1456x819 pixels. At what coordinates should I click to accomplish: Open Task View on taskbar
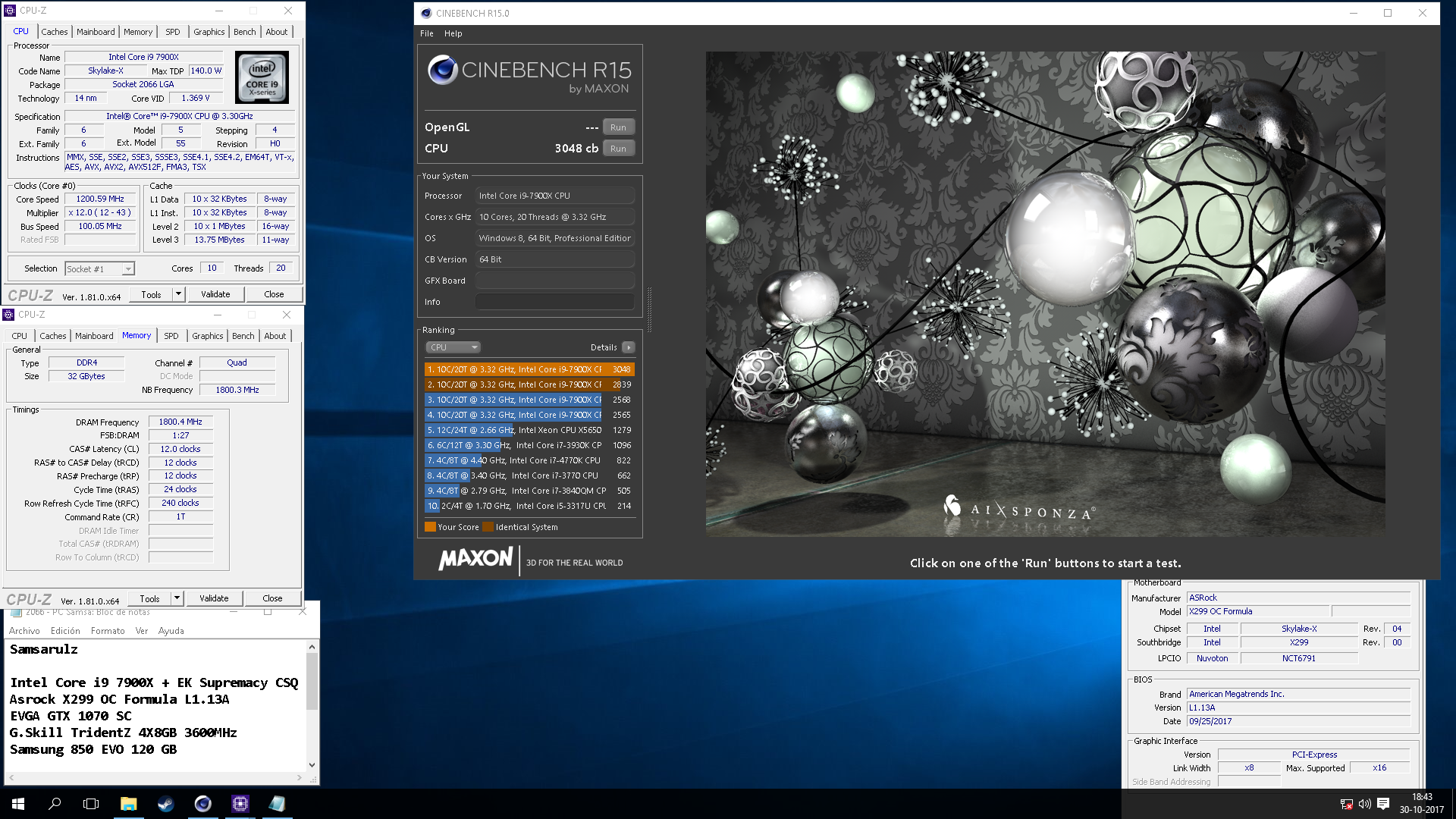pyautogui.click(x=91, y=804)
